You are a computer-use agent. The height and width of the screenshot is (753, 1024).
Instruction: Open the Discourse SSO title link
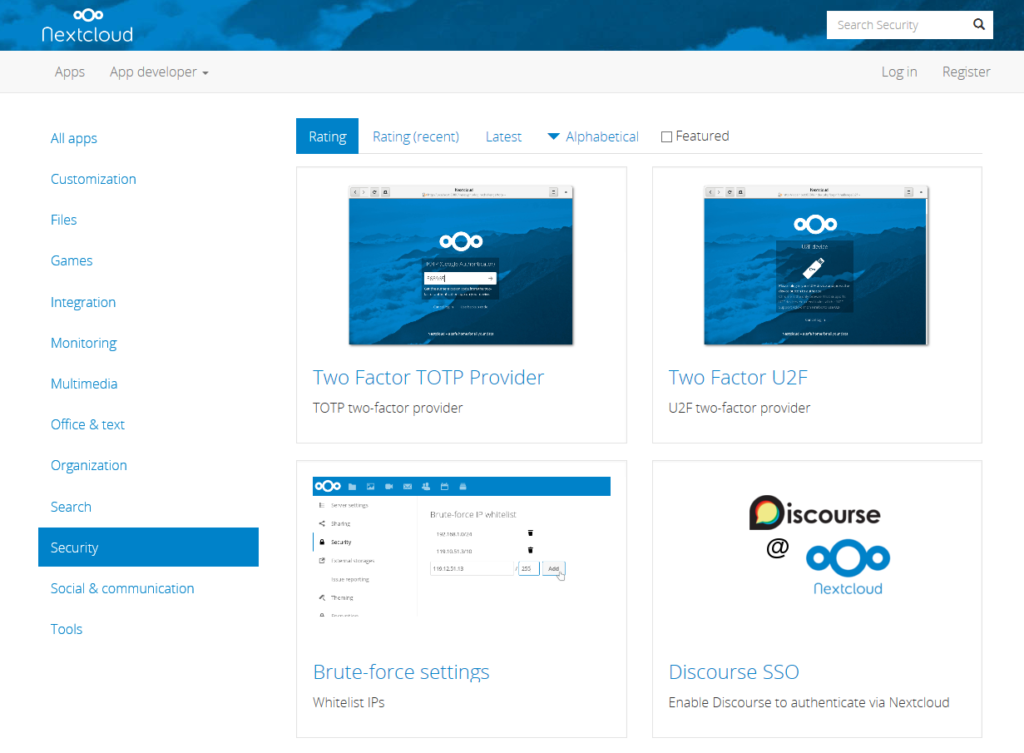click(733, 672)
